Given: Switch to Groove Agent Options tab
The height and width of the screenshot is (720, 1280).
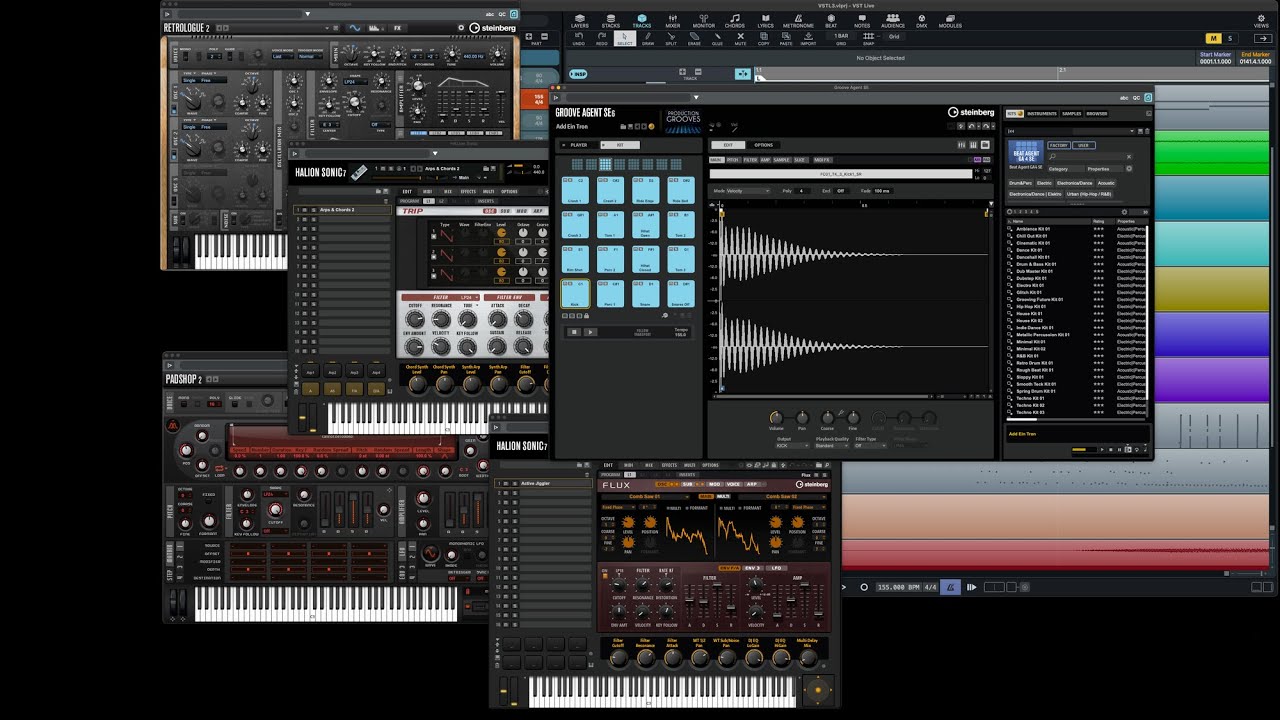Looking at the screenshot, I should 763,145.
